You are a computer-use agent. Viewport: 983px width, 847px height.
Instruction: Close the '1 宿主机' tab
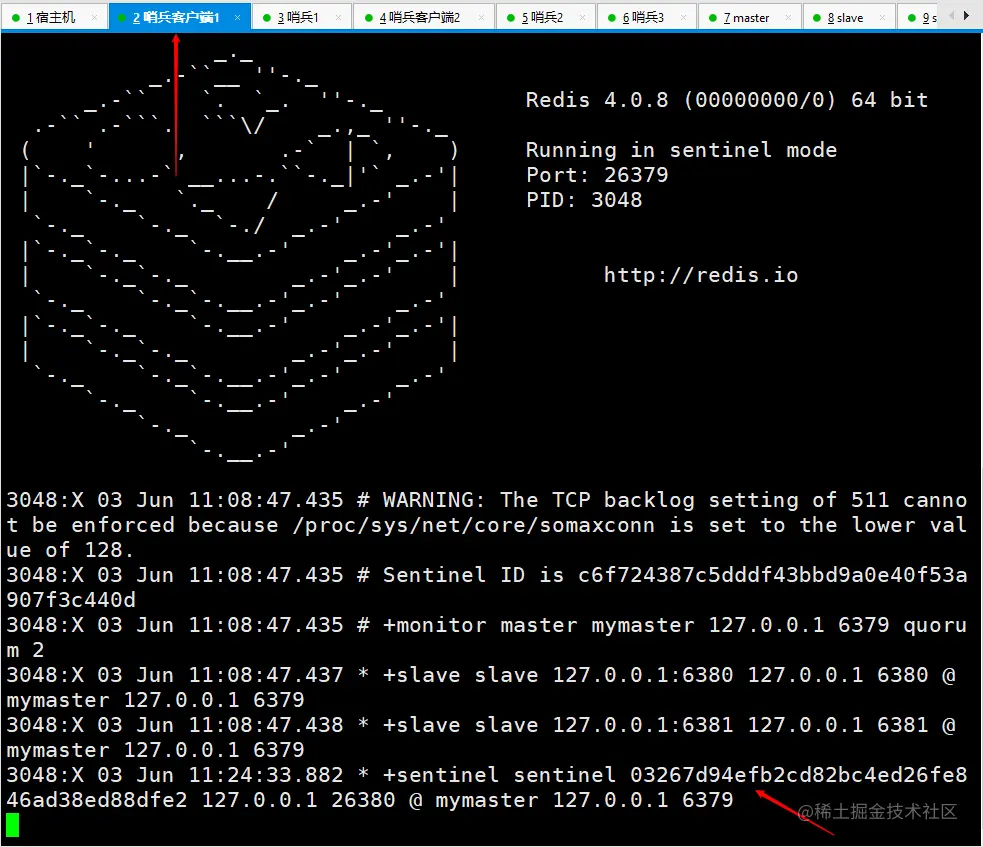[x=95, y=18]
